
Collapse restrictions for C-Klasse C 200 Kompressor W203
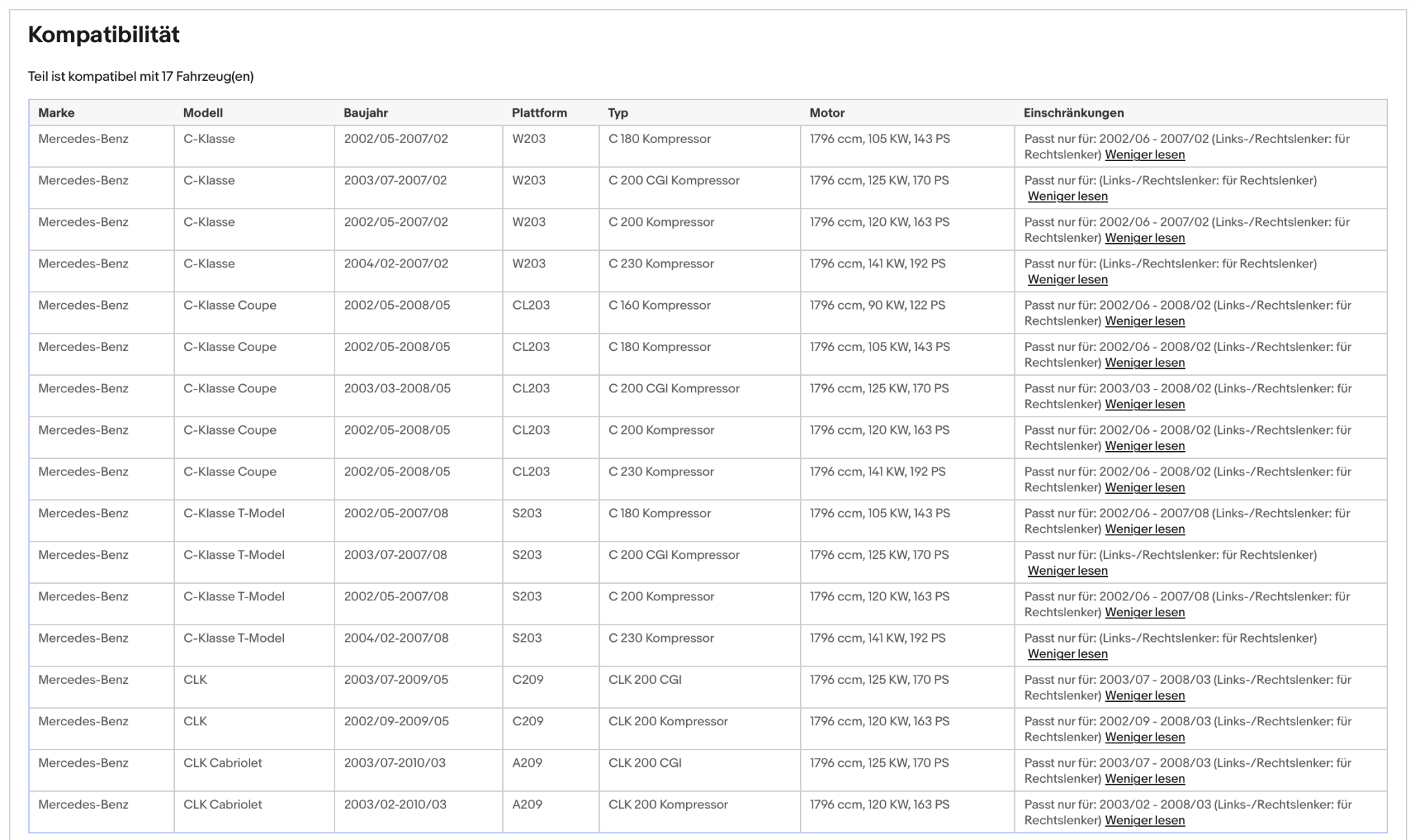click(x=1145, y=238)
